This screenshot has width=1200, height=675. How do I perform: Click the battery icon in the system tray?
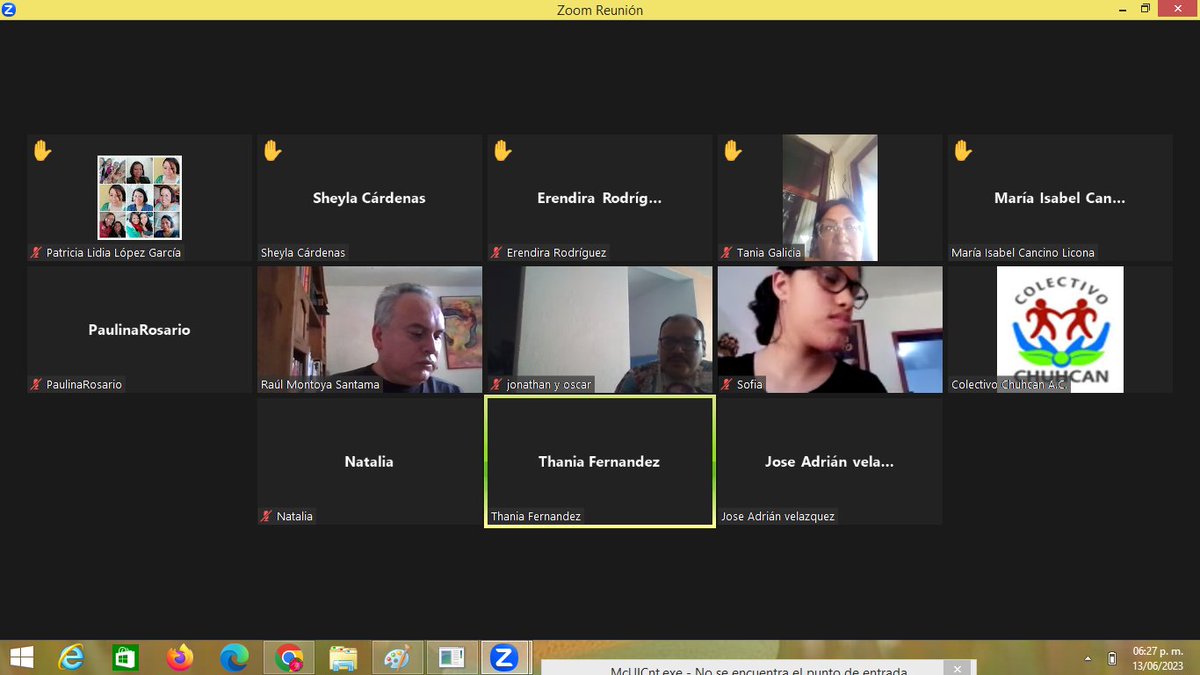point(1112,658)
